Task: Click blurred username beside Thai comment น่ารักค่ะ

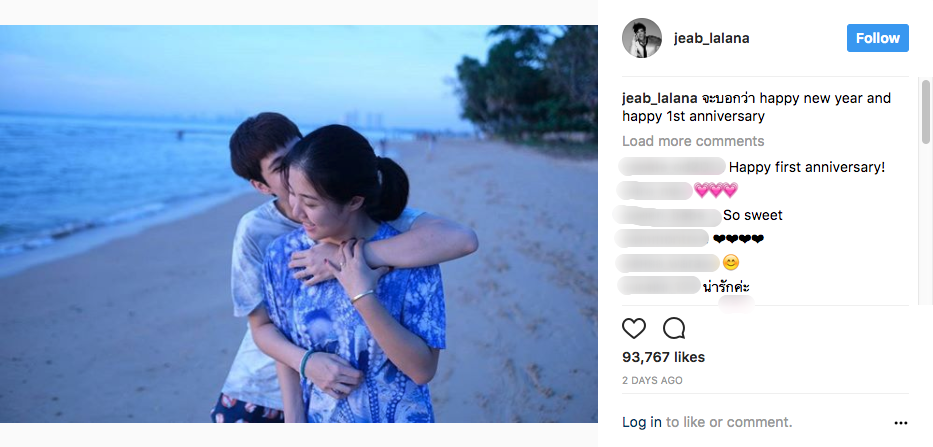Action: point(659,286)
